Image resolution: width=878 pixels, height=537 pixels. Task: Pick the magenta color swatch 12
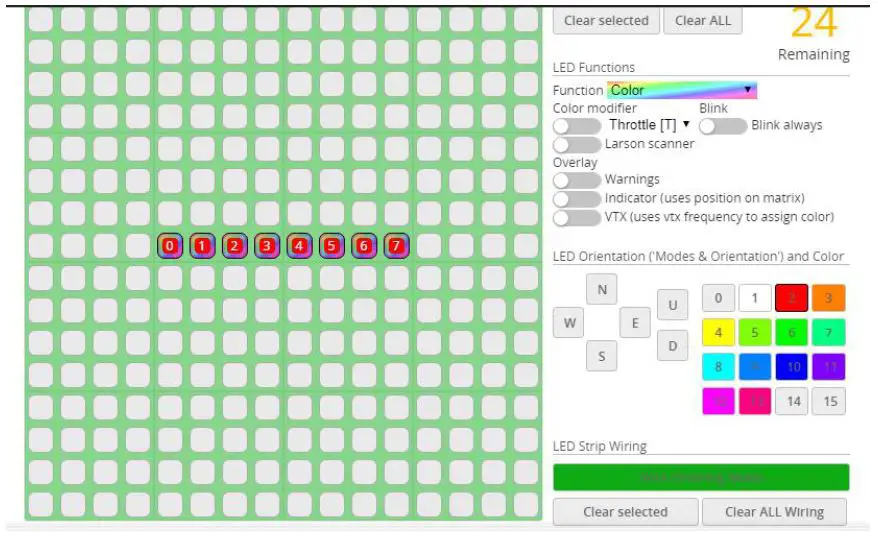(718, 401)
